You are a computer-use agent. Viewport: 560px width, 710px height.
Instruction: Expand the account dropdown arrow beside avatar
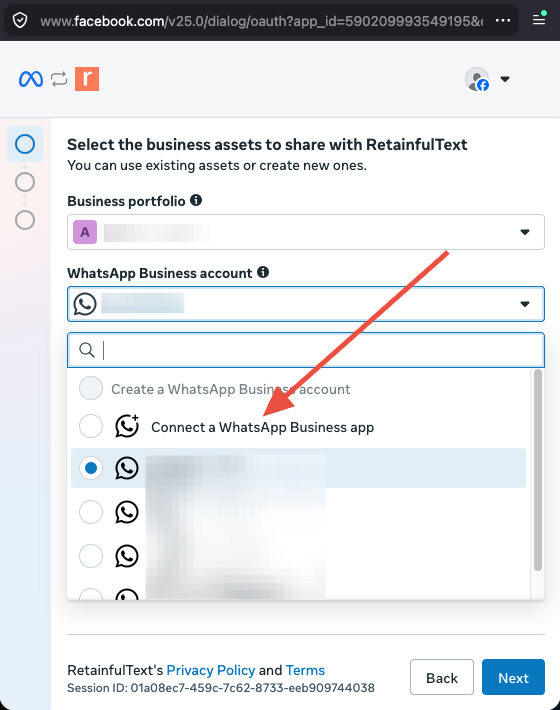coord(505,79)
